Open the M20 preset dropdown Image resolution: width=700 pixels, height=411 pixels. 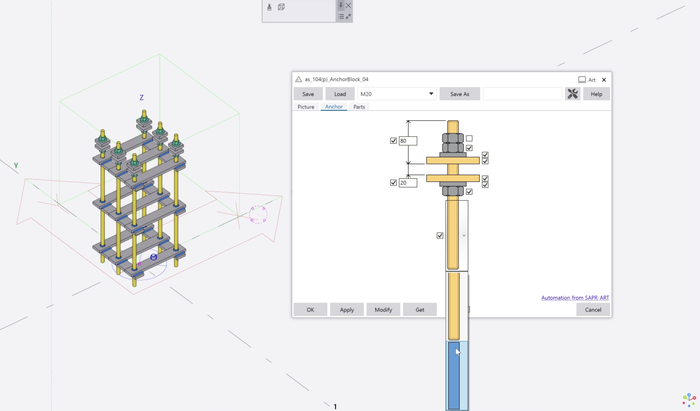(431, 94)
